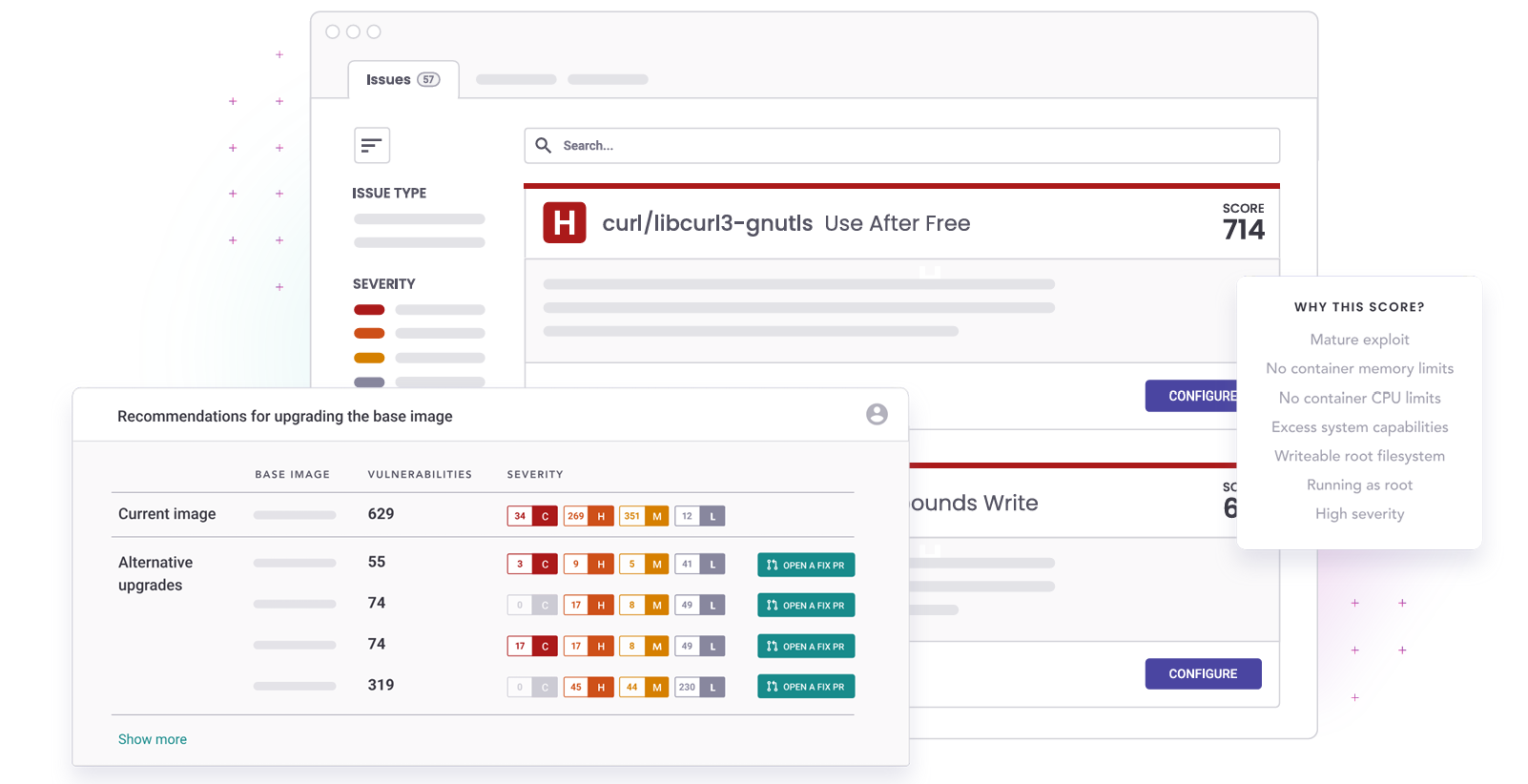Toggle the red critical severity filter

tap(369, 310)
